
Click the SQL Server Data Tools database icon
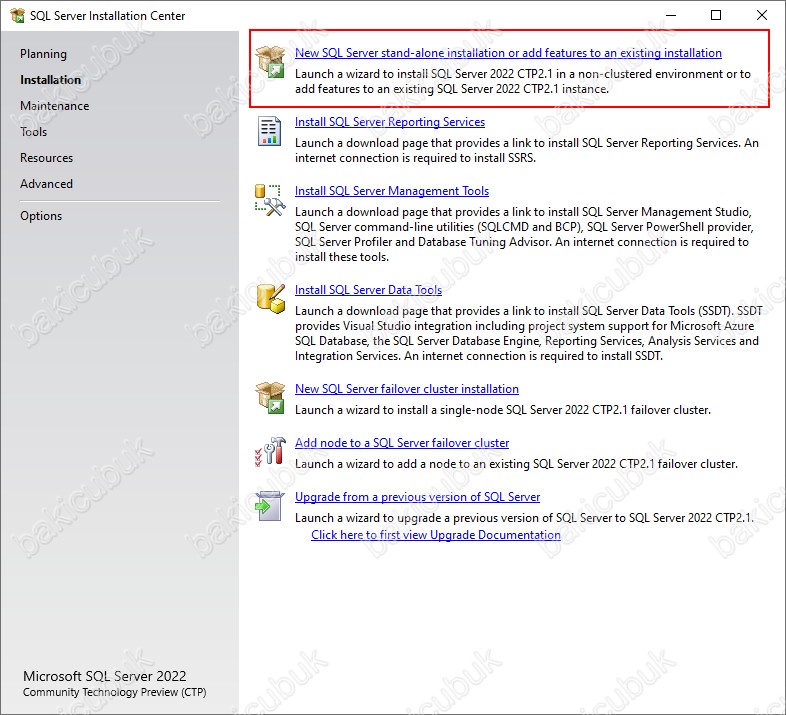(x=271, y=298)
